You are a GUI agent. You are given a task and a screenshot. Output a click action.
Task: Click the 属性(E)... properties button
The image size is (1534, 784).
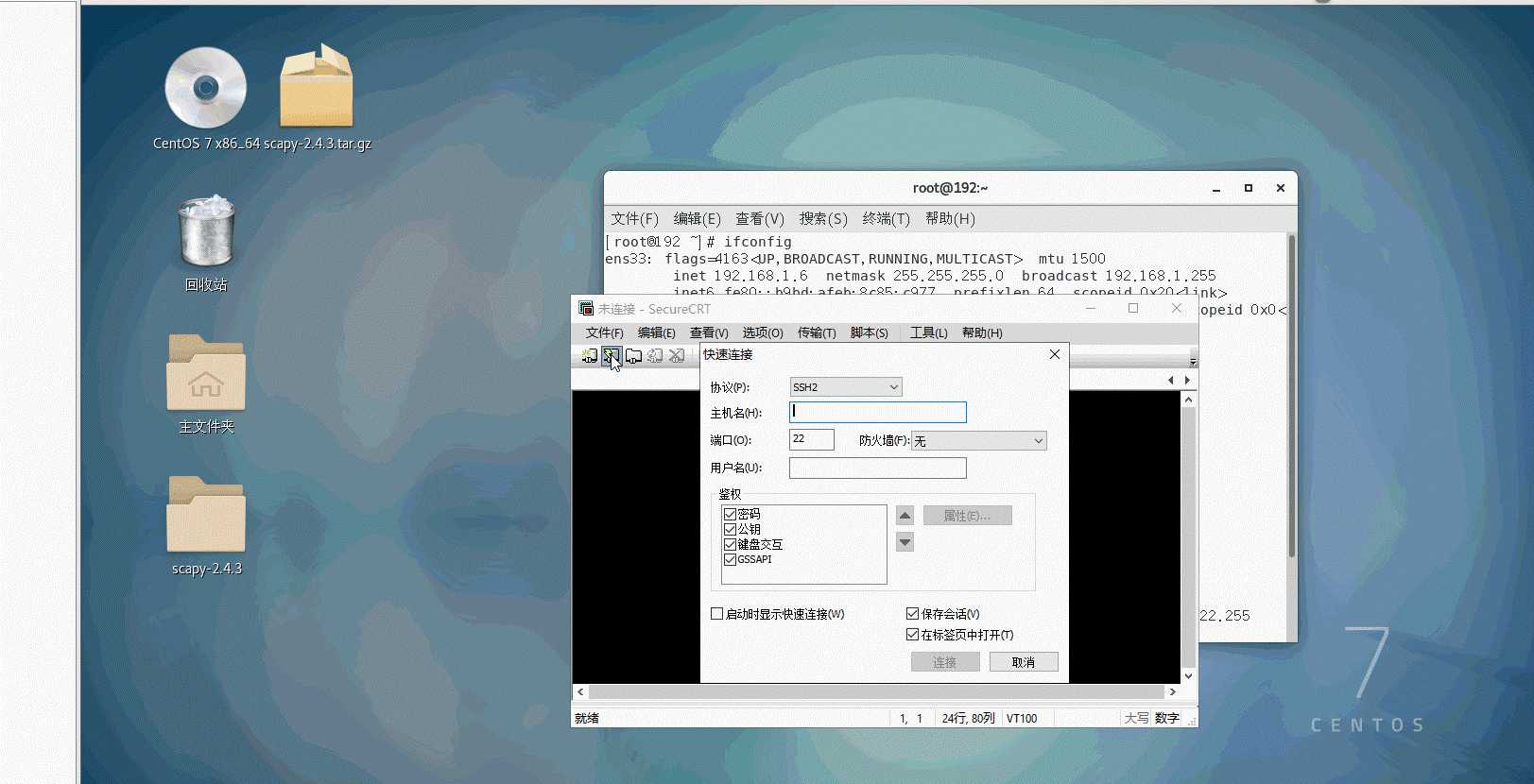point(968,516)
